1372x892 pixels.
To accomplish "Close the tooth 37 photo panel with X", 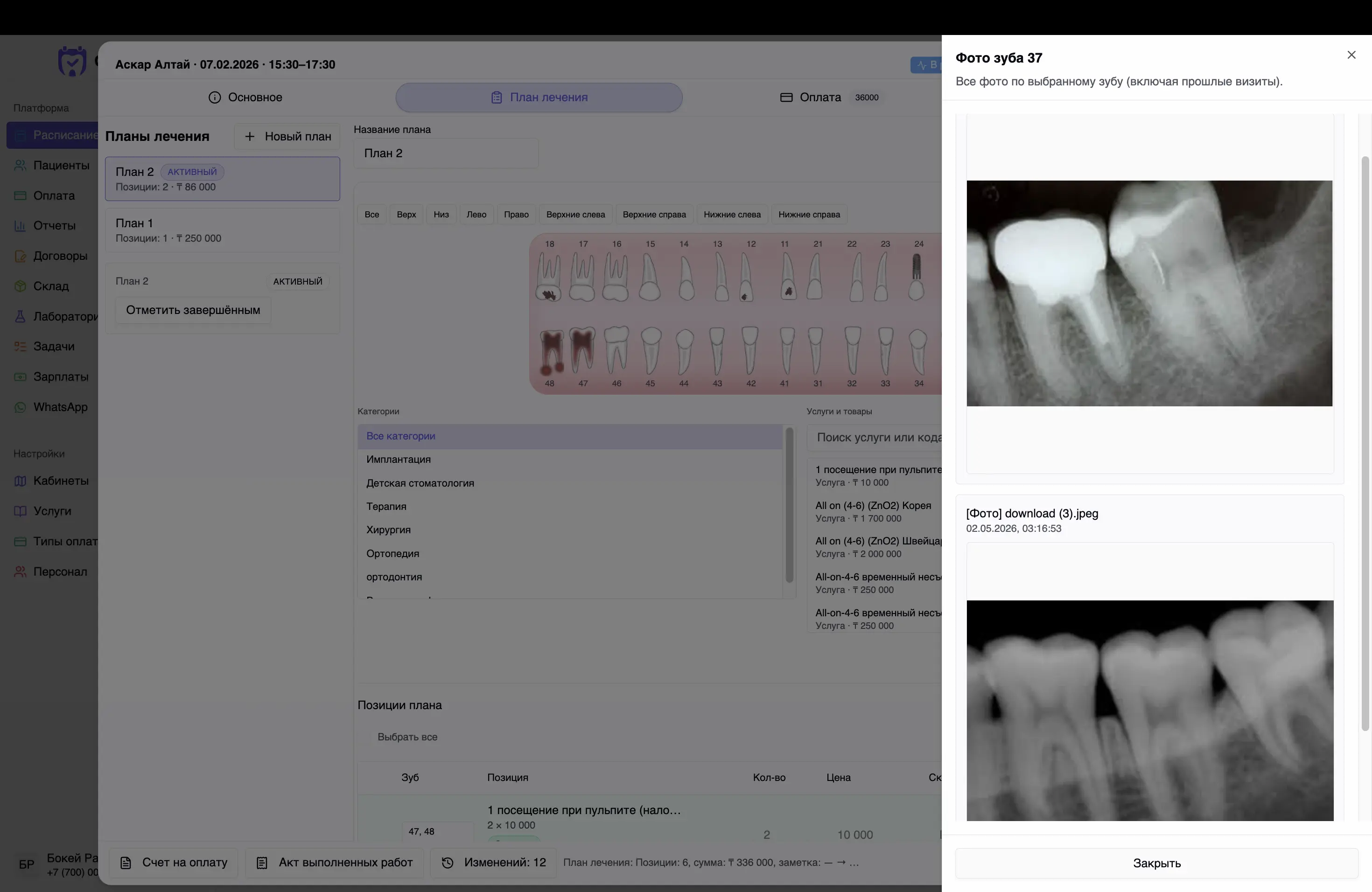I will [1351, 55].
